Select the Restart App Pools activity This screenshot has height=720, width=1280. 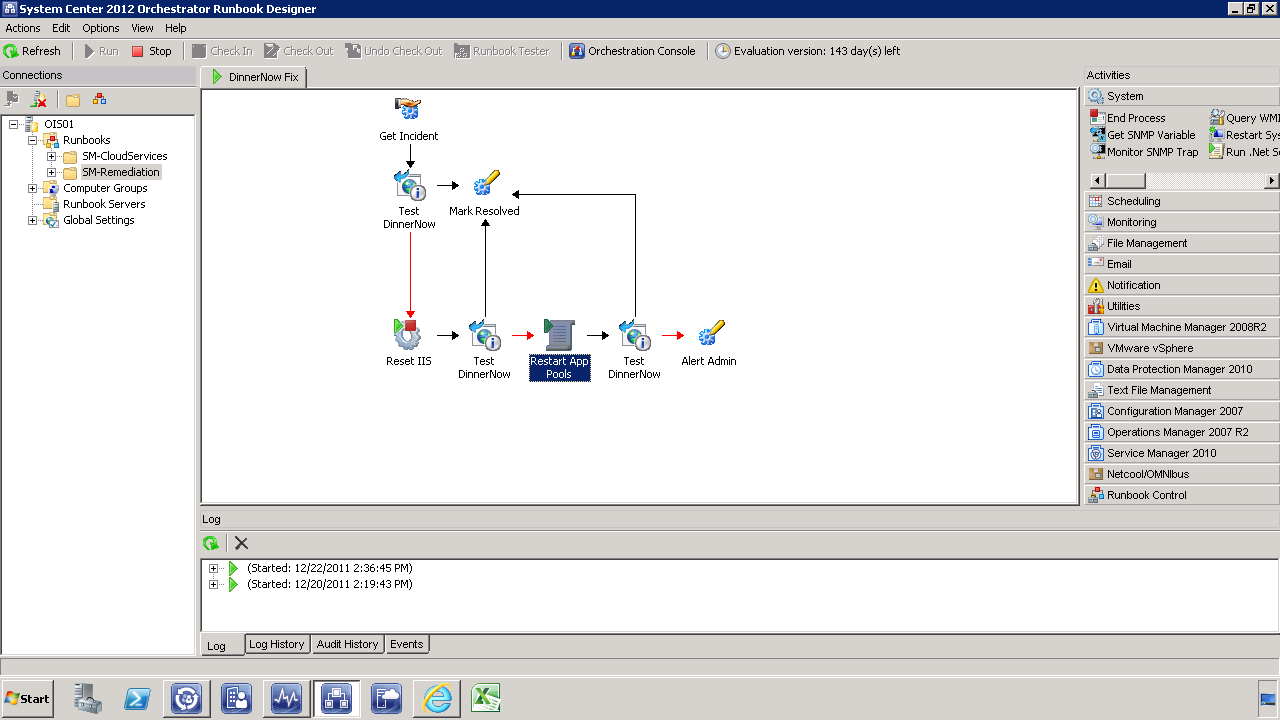pyautogui.click(x=560, y=350)
